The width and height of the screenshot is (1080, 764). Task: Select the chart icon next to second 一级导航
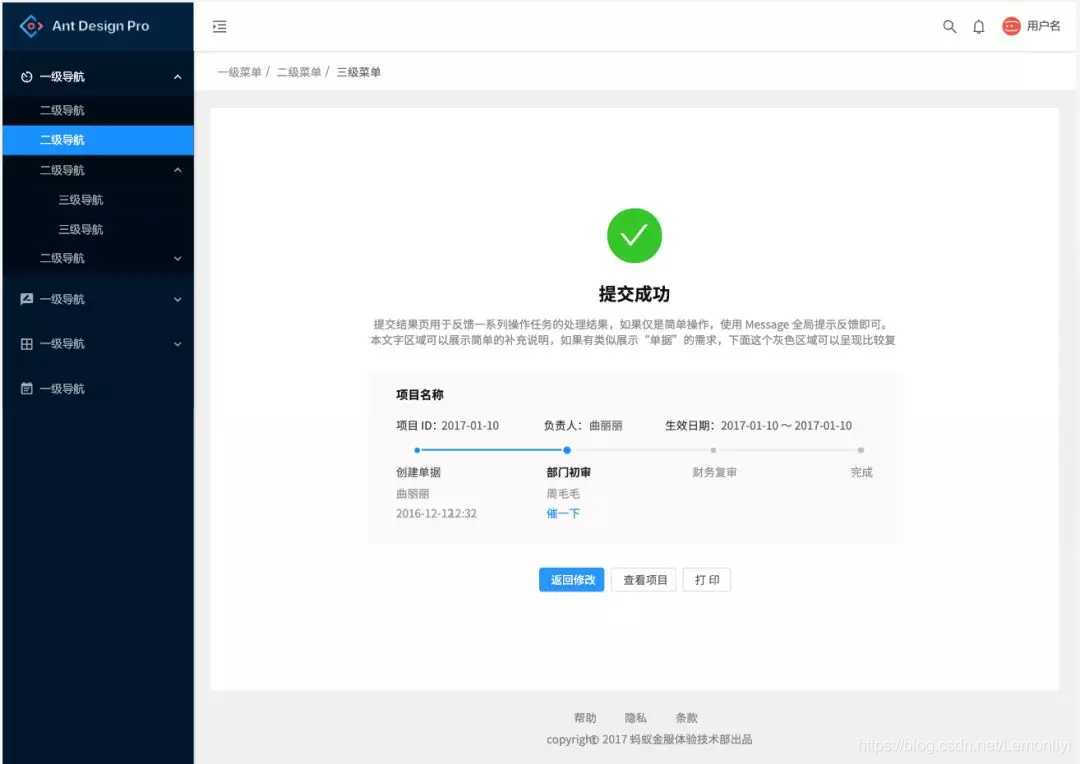click(x=26, y=298)
